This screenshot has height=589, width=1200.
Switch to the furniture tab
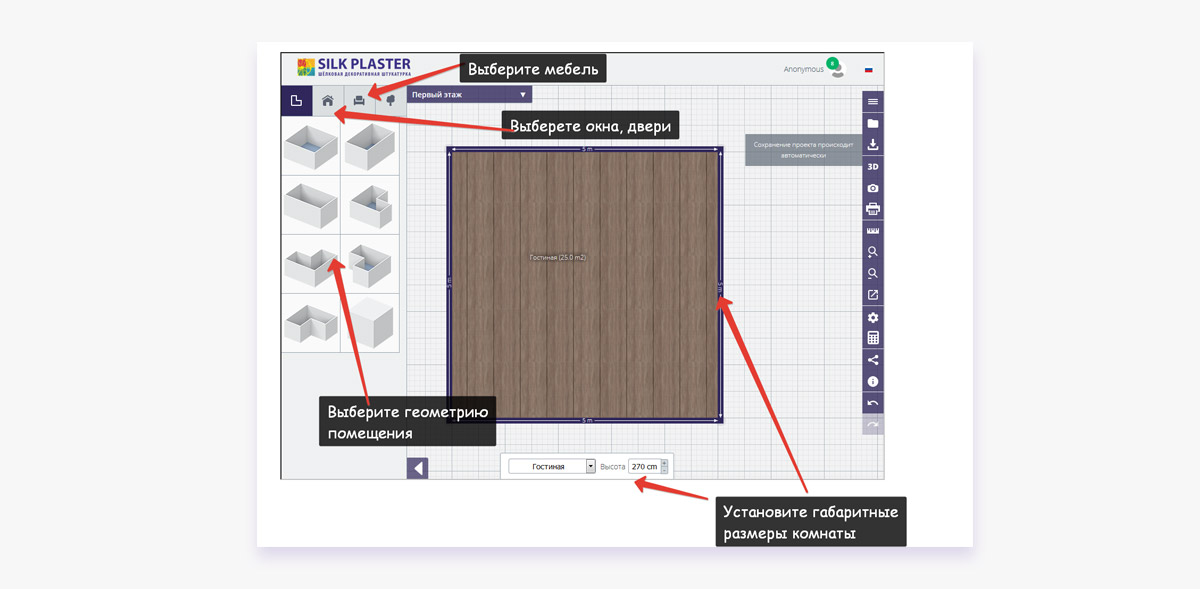(358, 101)
